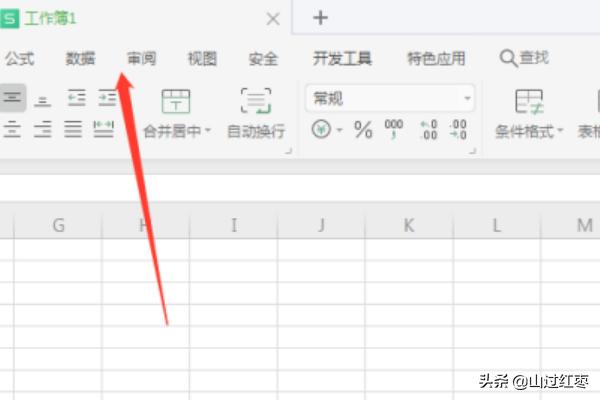The height and width of the screenshot is (400, 600).
Task: Open the 特色应用 tab
Action: pos(436,59)
